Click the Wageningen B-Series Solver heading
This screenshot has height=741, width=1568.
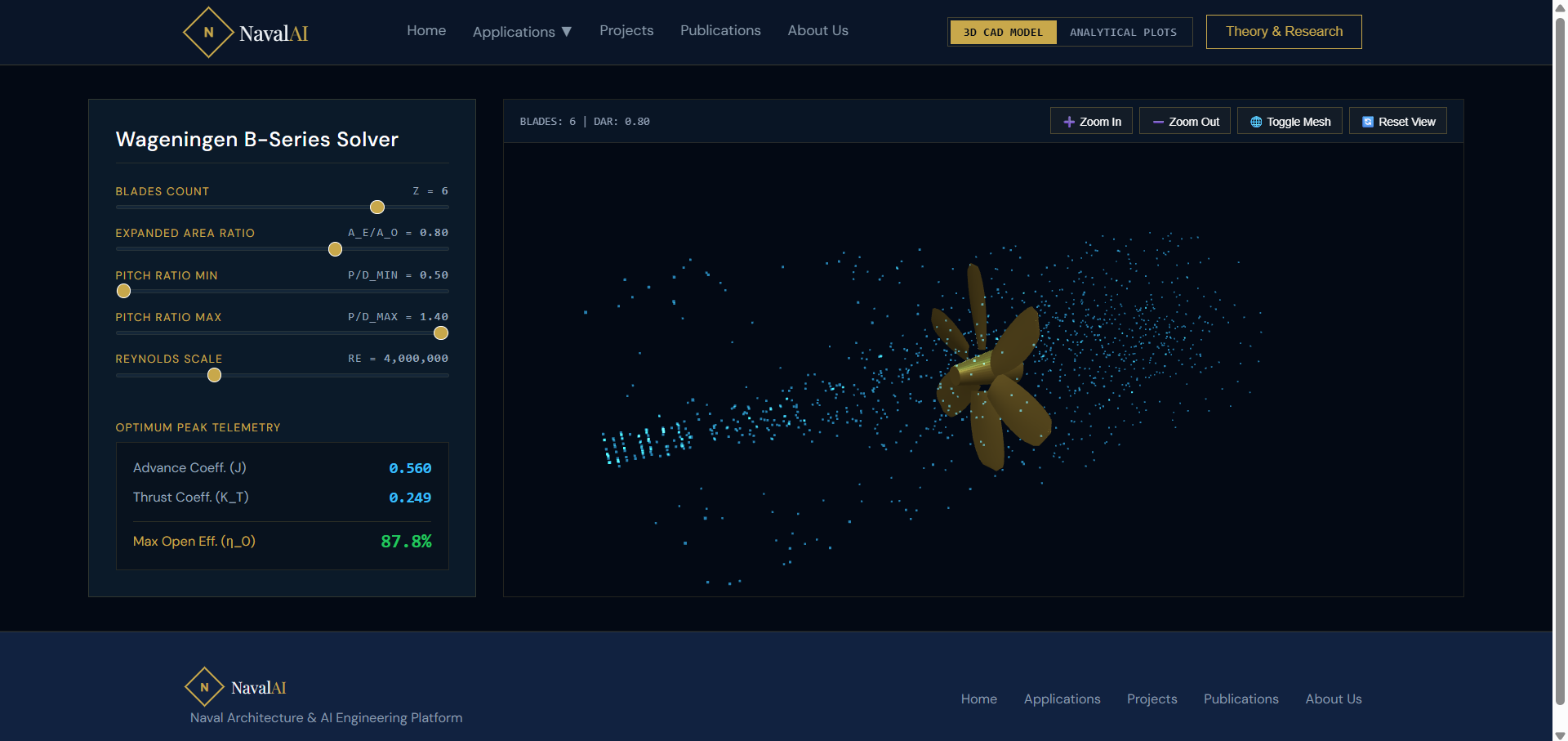256,139
